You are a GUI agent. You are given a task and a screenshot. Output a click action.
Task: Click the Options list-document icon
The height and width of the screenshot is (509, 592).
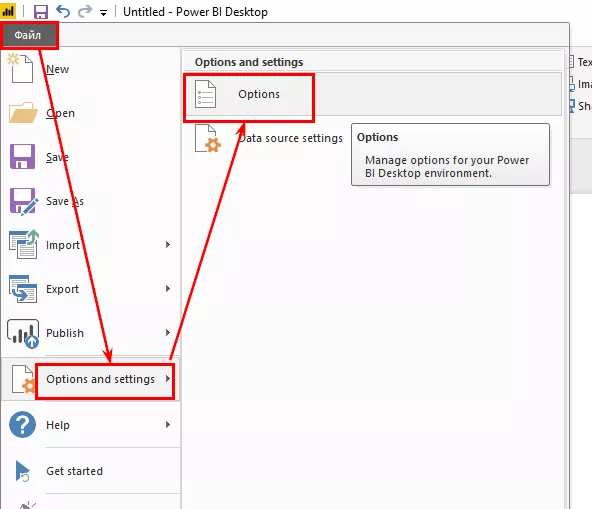tap(205, 94)
